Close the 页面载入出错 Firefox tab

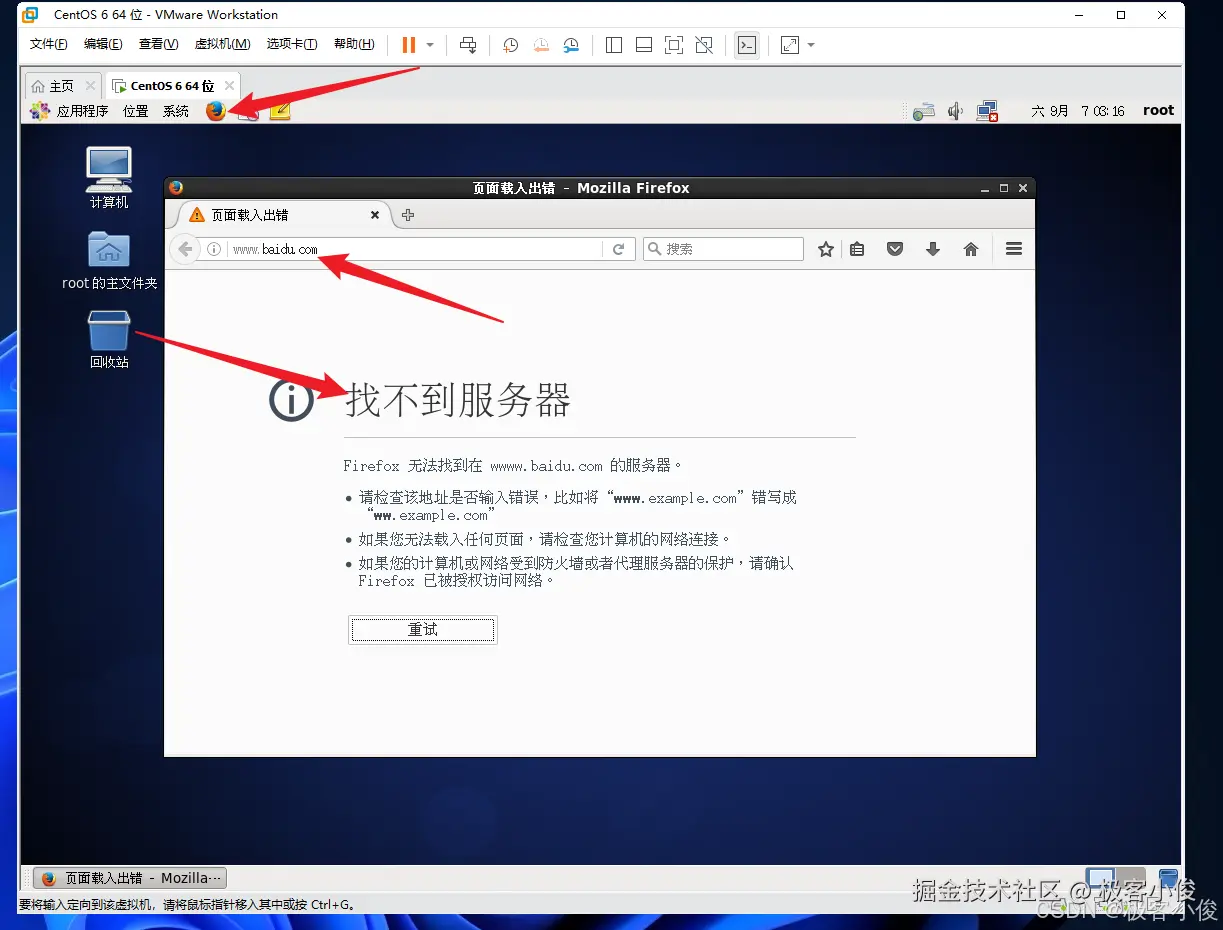tap(375, 215)
